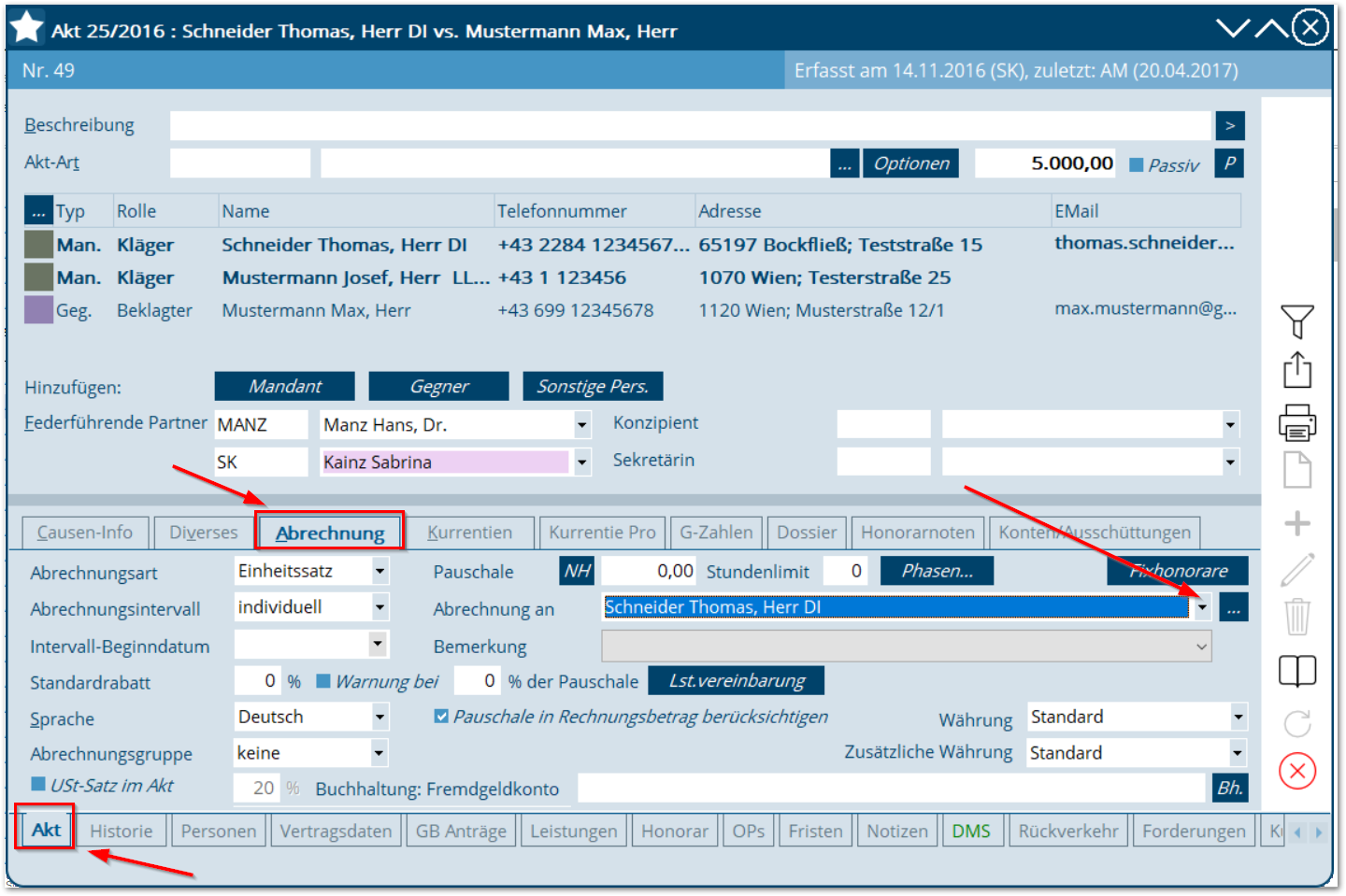Click the red cancel X icon in sidebar
1346x896 pixels.
coord(1297,771)
